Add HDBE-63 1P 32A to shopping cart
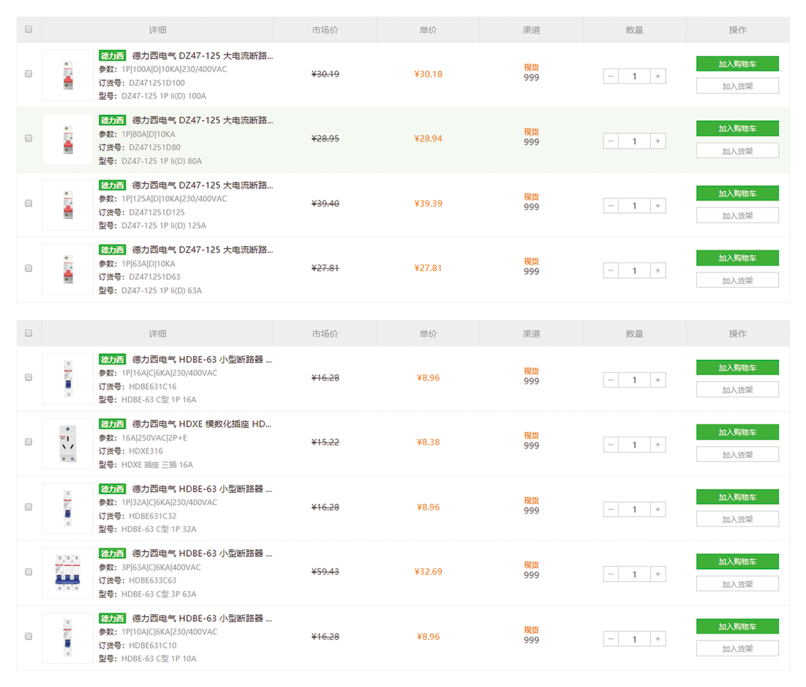The height and width of the screenshot is (687, 806). point(737,497)
